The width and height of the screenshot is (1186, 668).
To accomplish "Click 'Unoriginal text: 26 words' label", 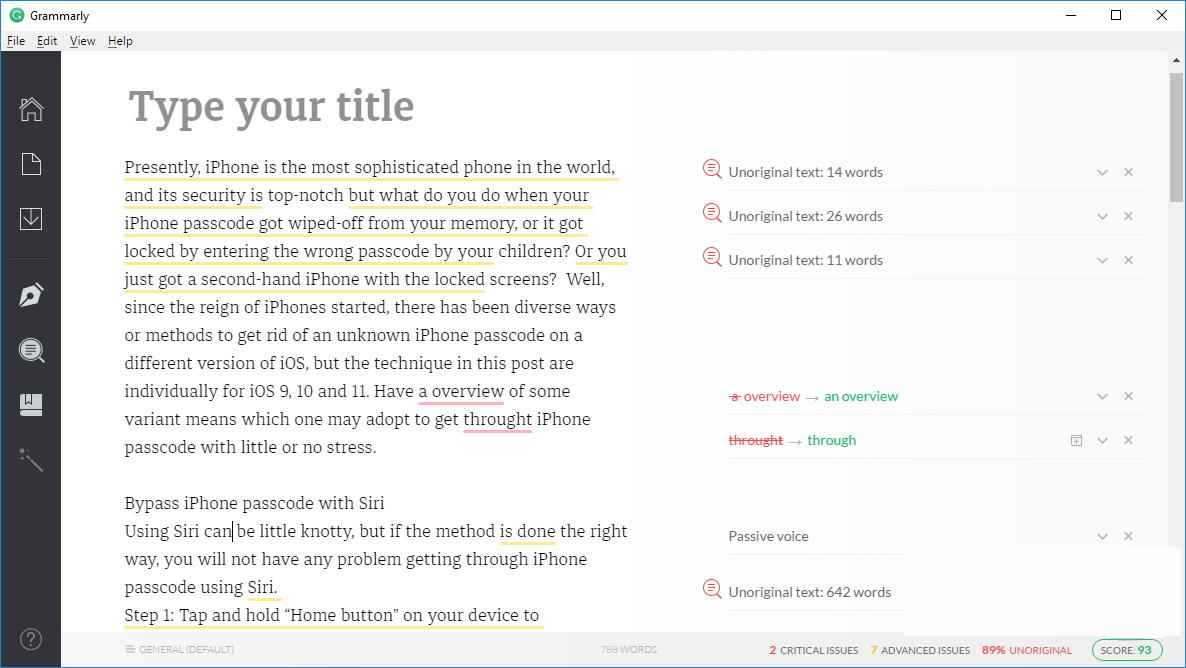I will coord(806,216).
